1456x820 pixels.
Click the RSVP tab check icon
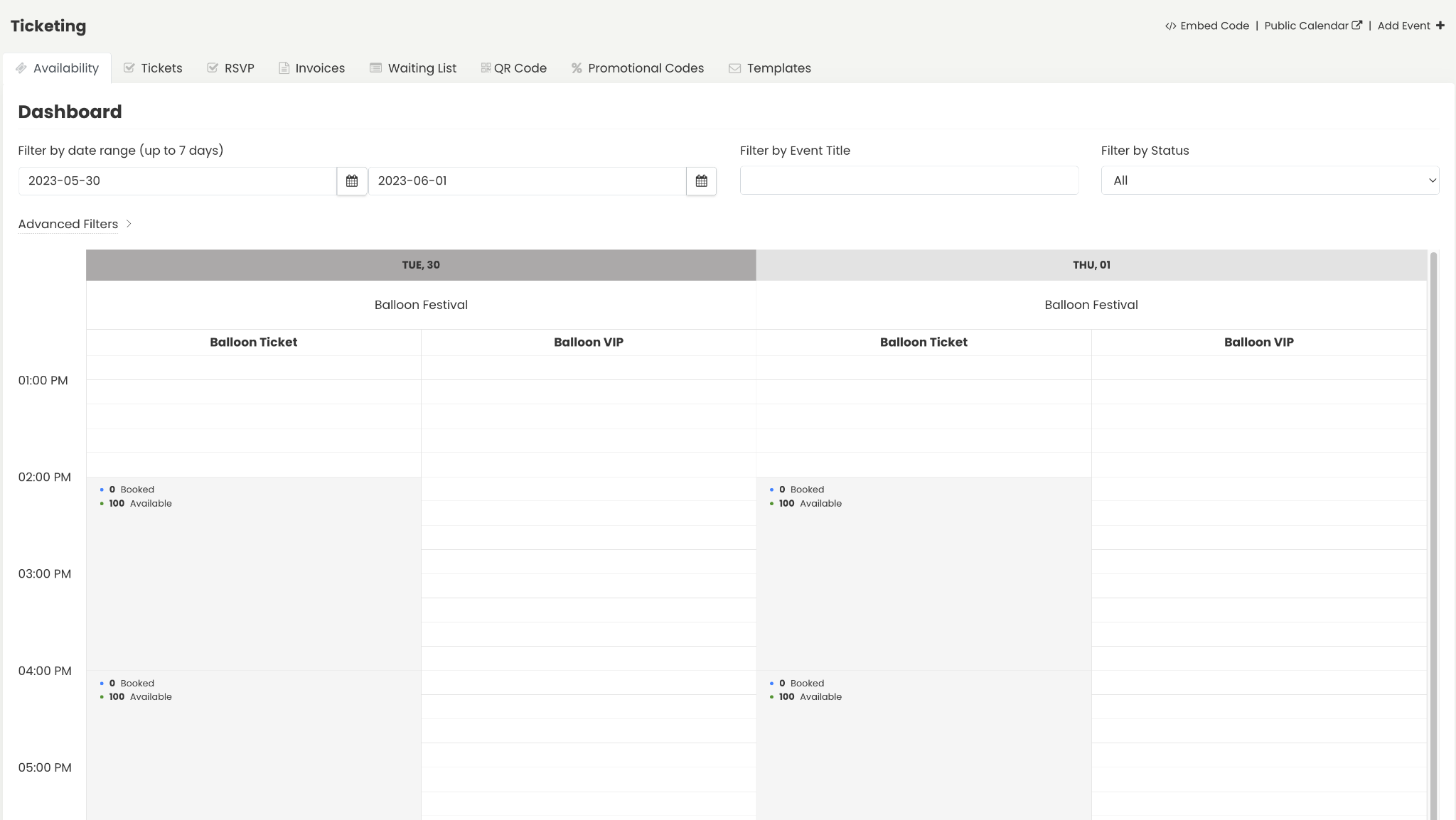213,68
